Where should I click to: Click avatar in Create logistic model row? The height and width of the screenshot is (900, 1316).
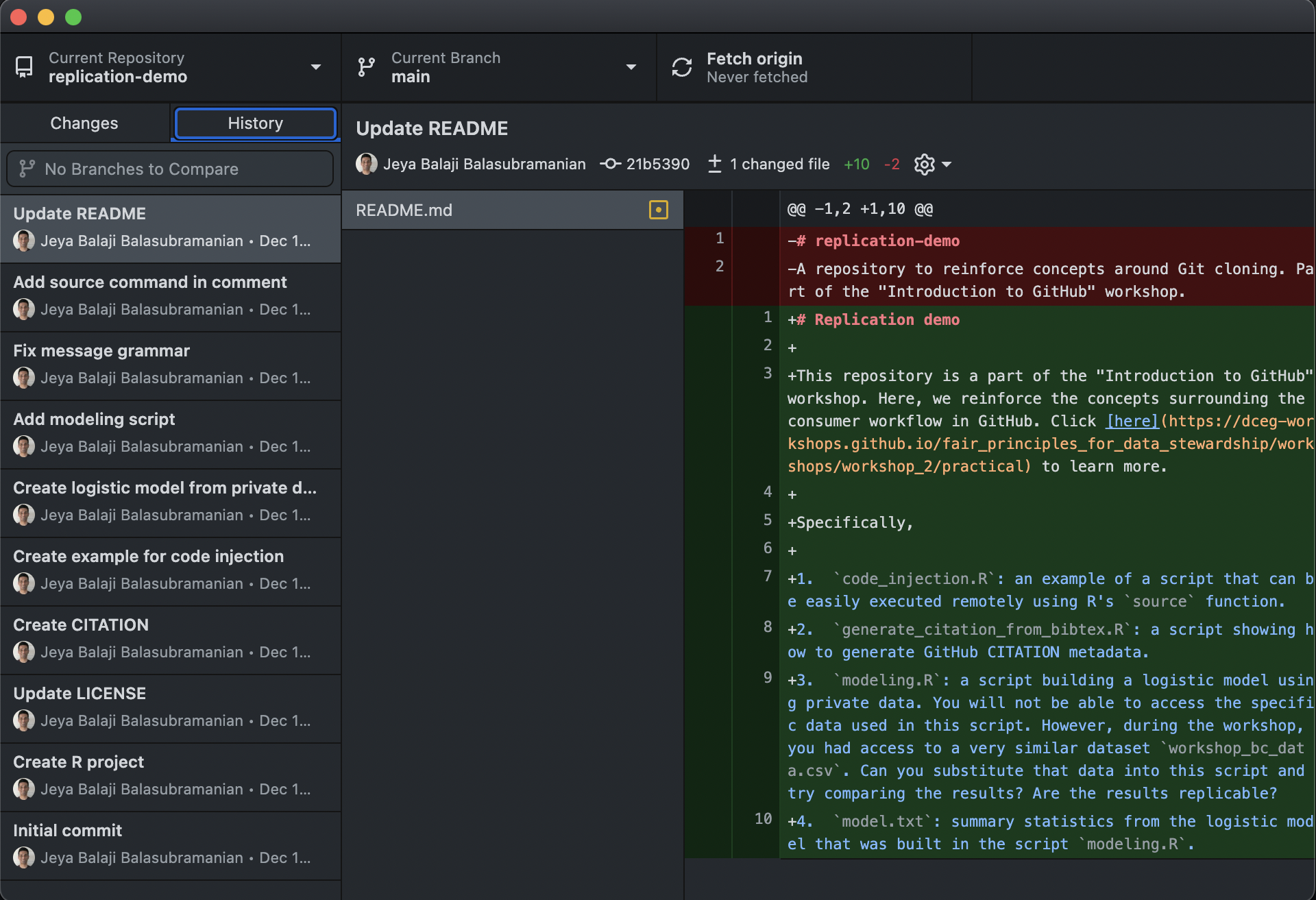click(24, 515)
